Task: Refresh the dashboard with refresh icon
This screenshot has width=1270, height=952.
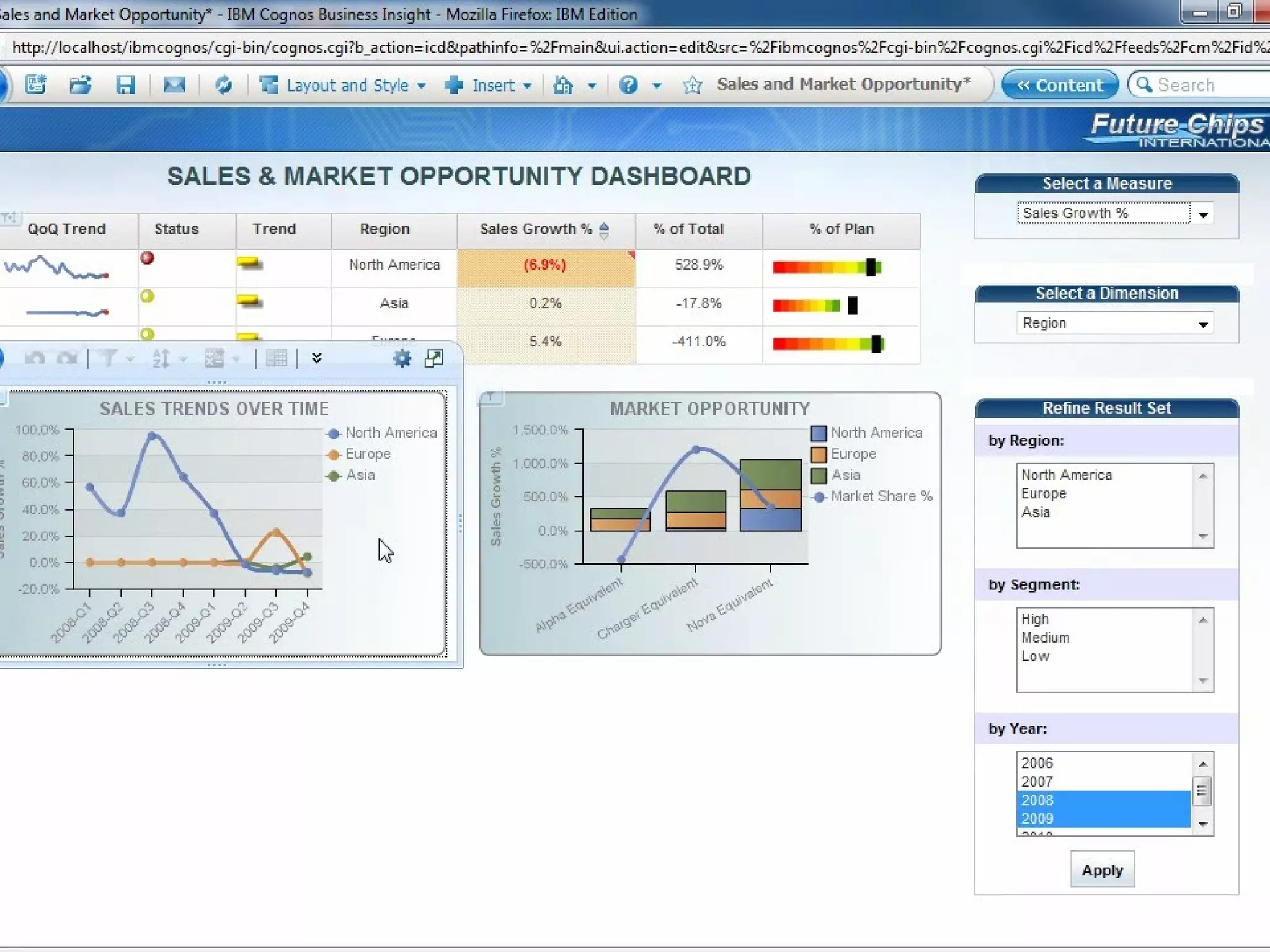Action: click(x=223, y=84)
